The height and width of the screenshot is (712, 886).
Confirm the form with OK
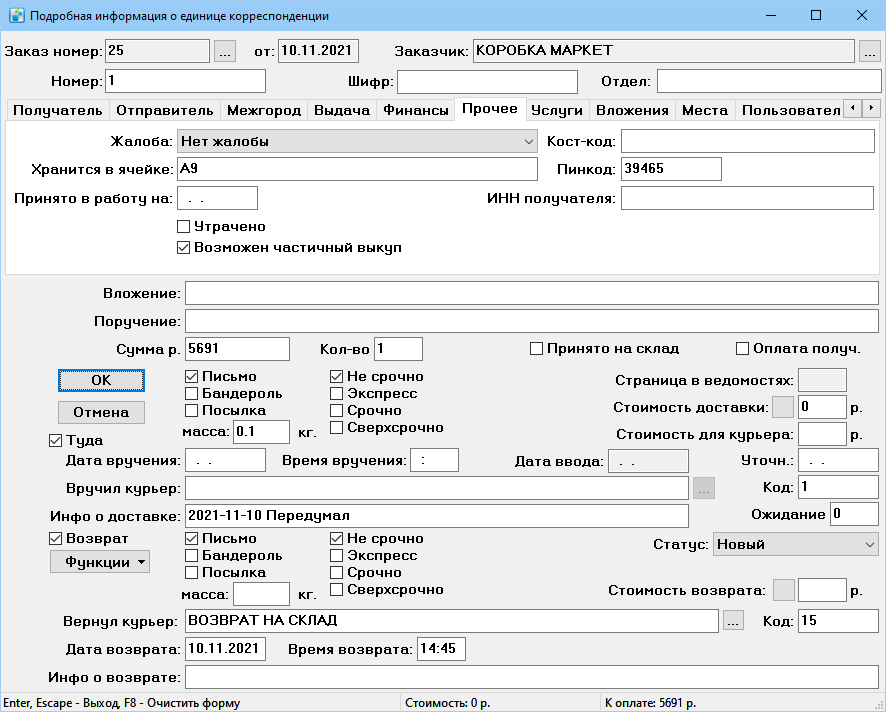coord(101,380)
